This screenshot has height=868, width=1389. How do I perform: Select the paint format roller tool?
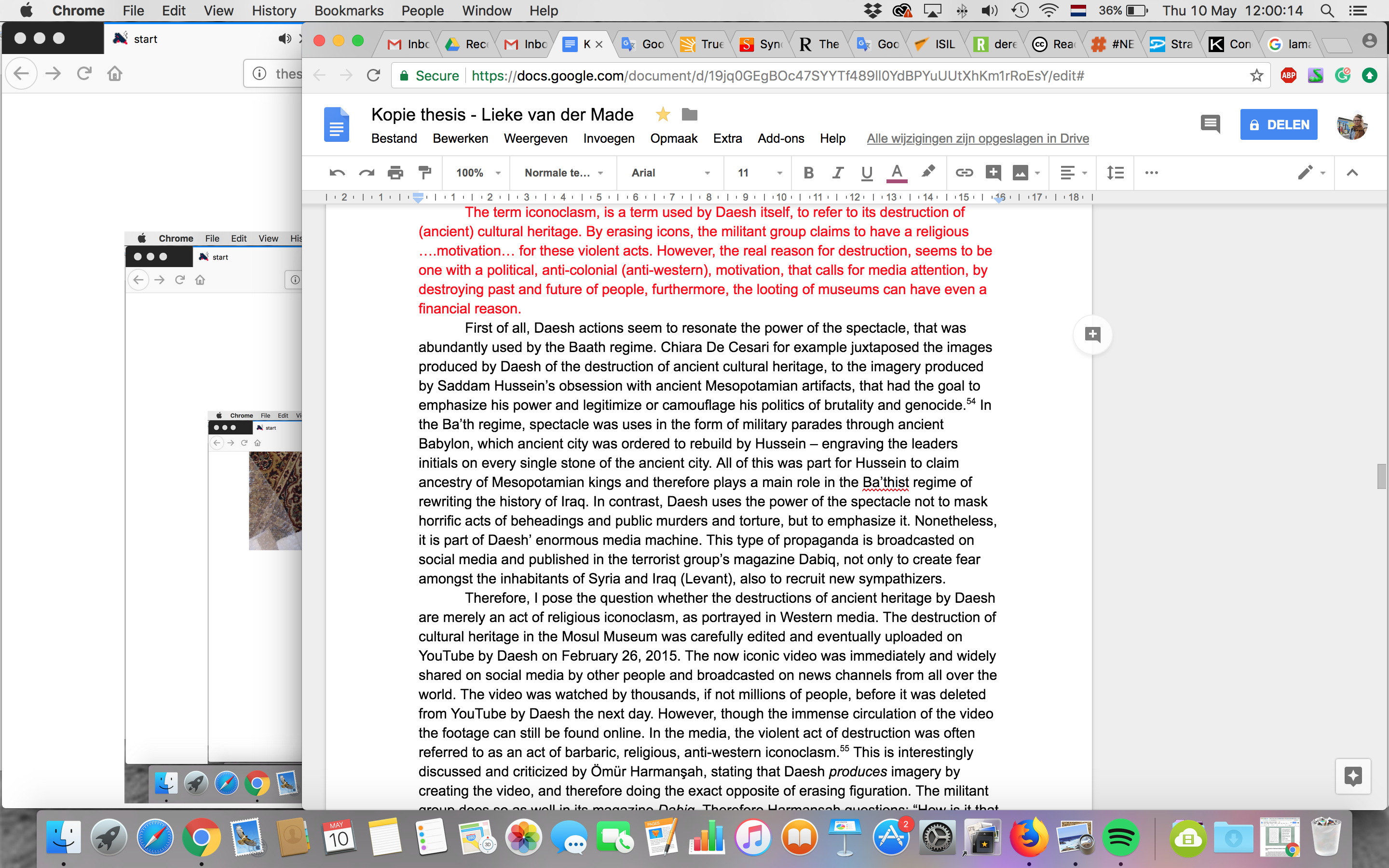425,173
